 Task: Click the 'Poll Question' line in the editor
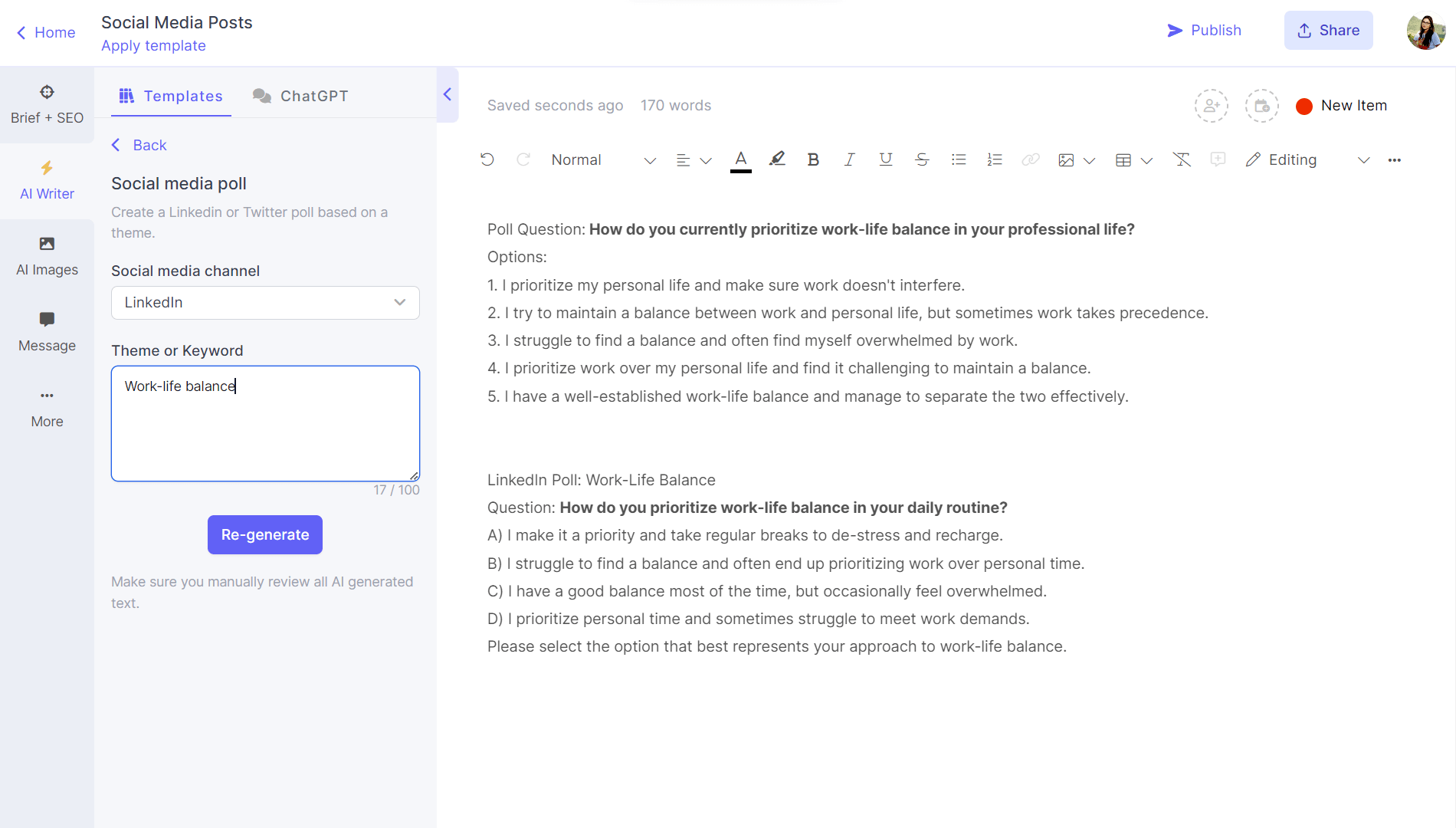(x=811, y=229)
